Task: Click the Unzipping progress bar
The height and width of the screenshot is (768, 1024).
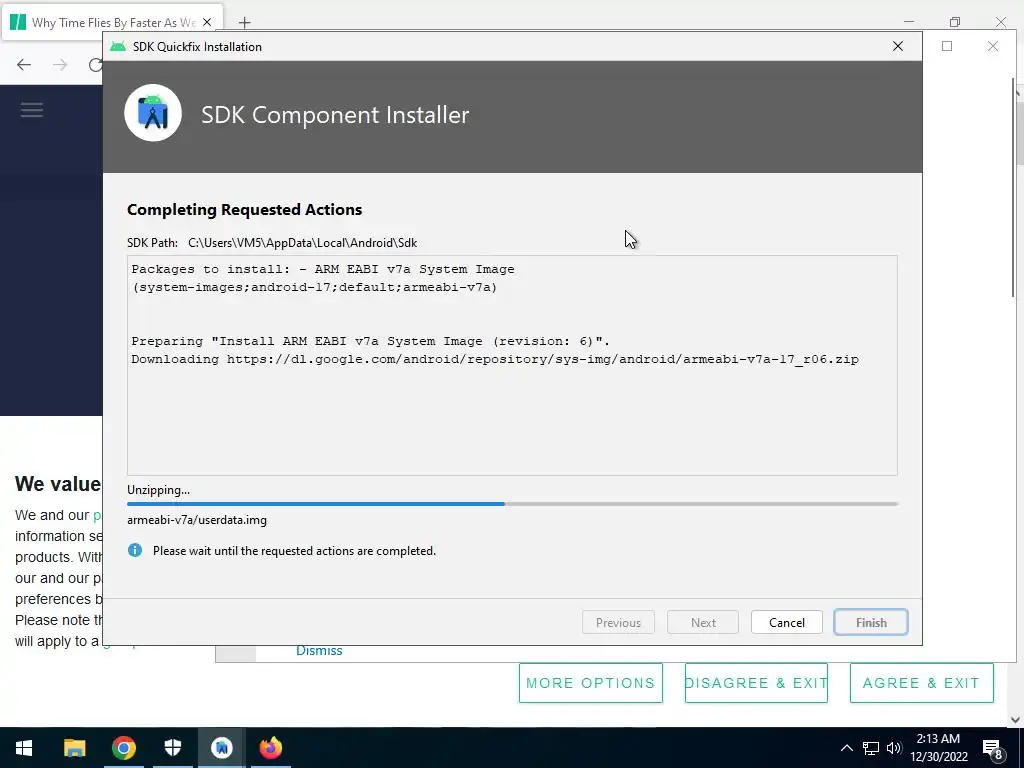Action: click(x=513, y=504)
